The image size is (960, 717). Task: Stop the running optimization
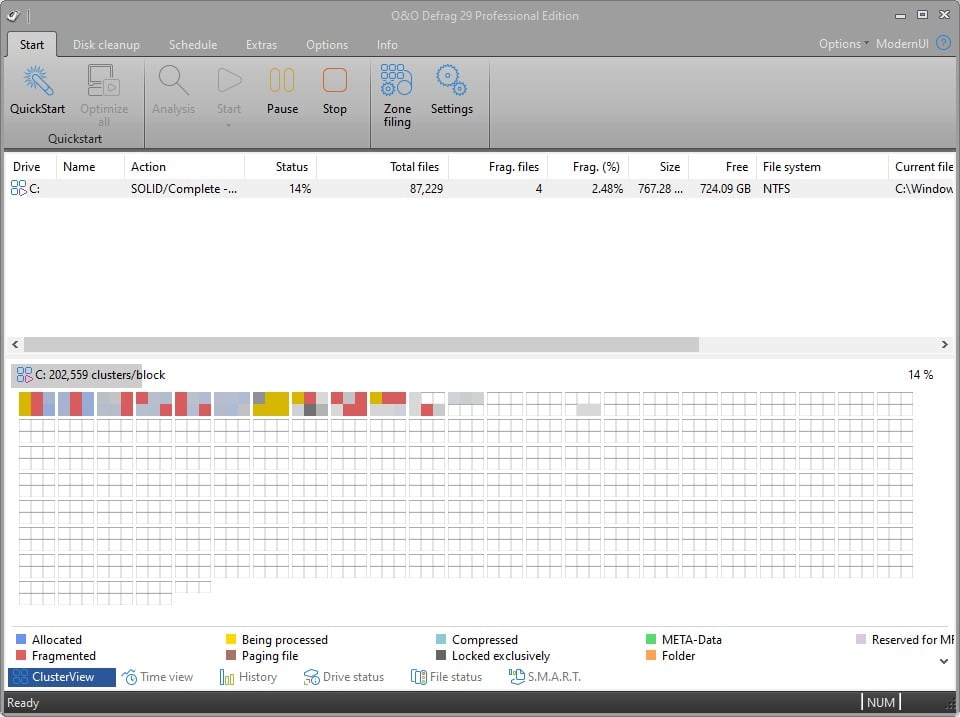point(334,88)
